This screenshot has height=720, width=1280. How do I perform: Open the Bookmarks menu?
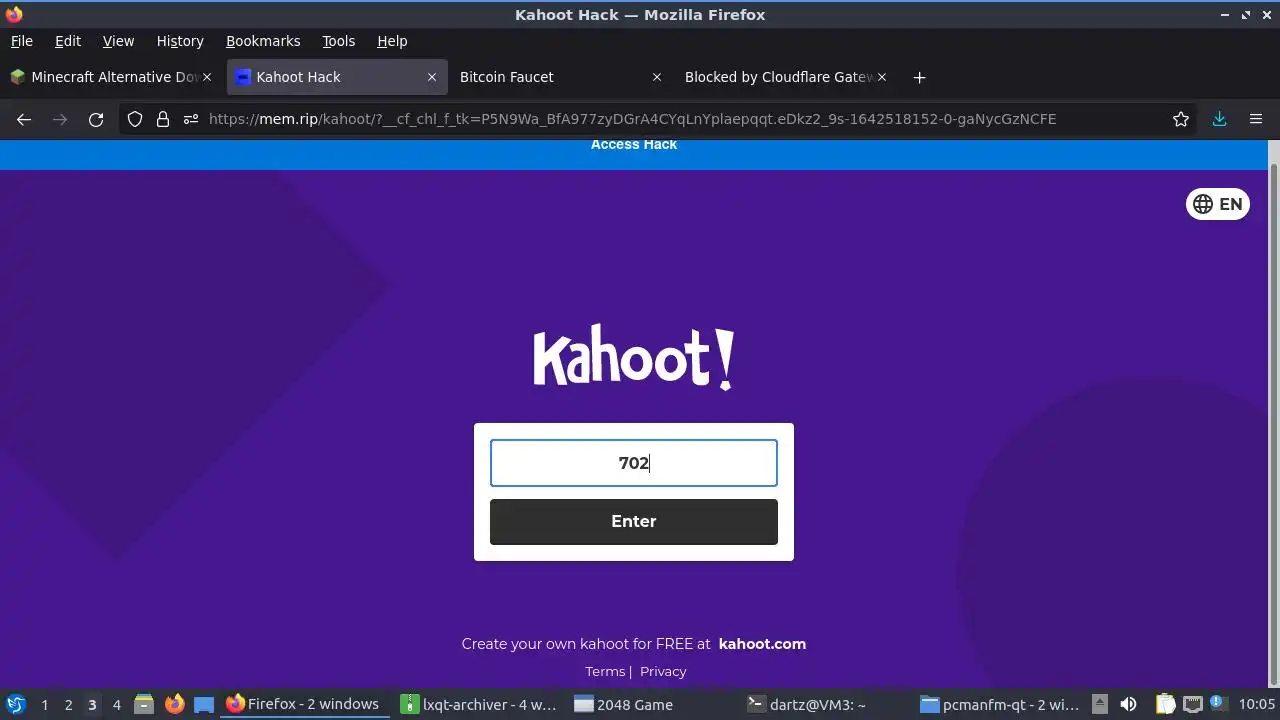(x=263, y=41)
